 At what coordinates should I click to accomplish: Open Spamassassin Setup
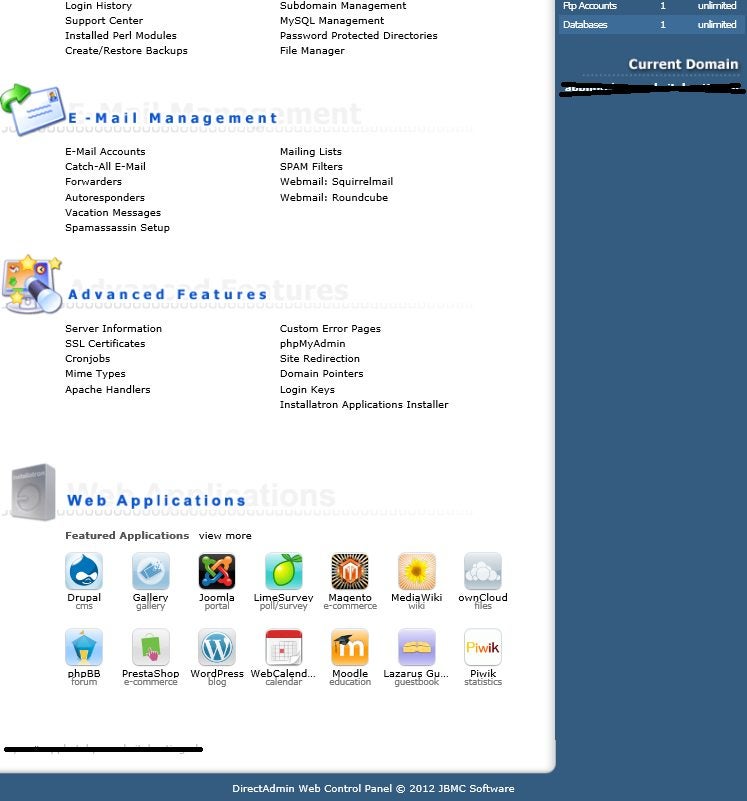[x=118, y=228]
